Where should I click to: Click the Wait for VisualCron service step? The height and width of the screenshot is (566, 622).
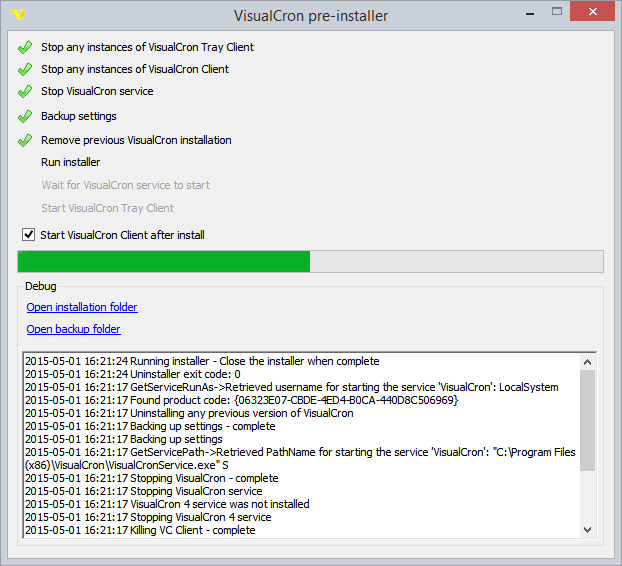click(125, 185)
